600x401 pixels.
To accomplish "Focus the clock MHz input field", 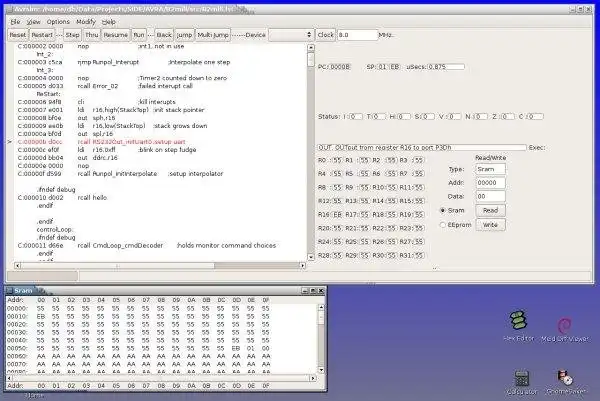I will pos(357,35).
